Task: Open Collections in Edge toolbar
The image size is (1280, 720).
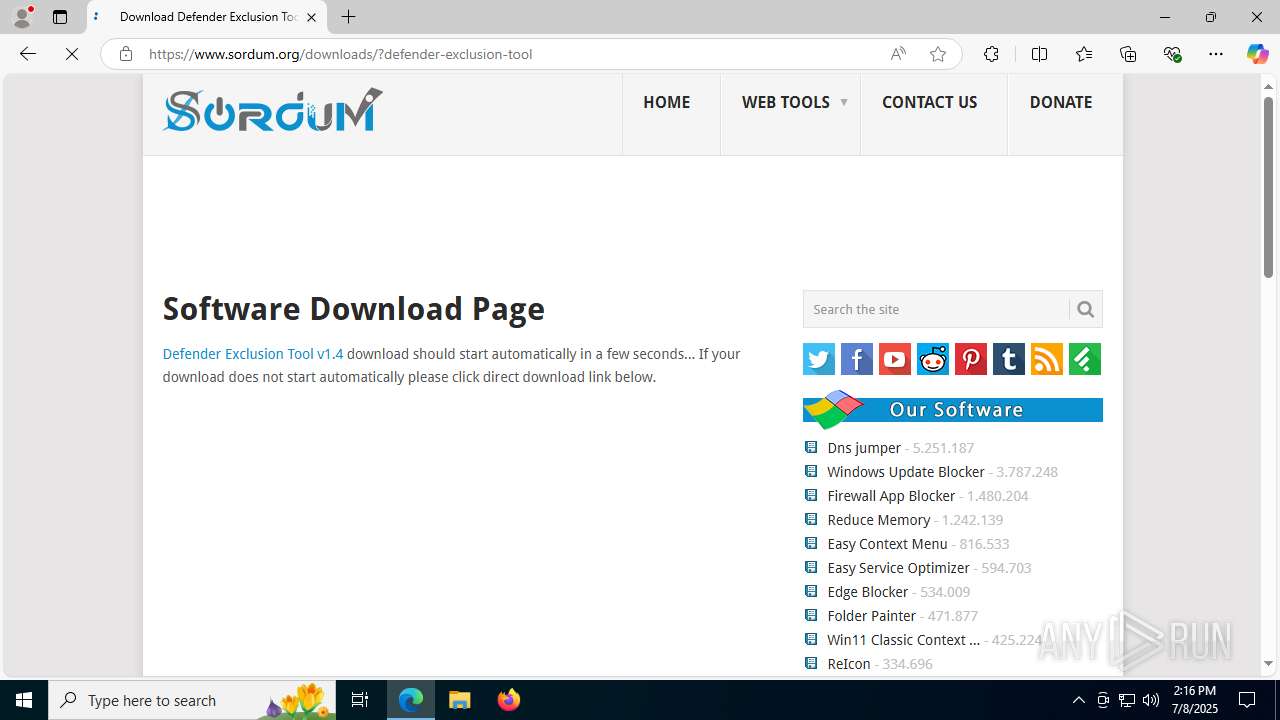Action: tap(1128, 54)
